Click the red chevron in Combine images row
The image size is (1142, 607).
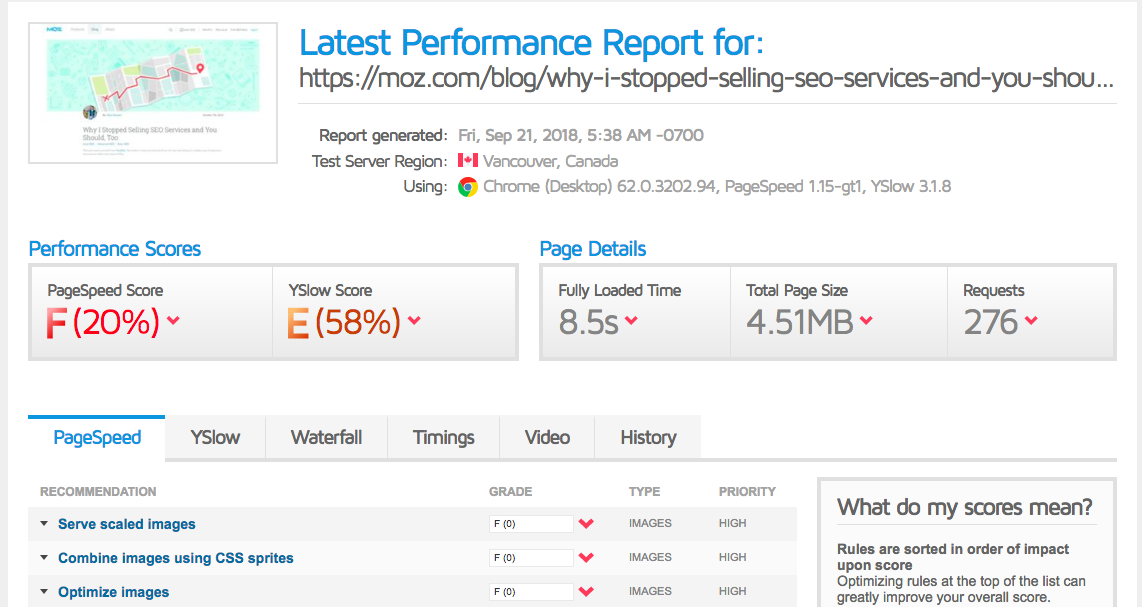[586, 557]
